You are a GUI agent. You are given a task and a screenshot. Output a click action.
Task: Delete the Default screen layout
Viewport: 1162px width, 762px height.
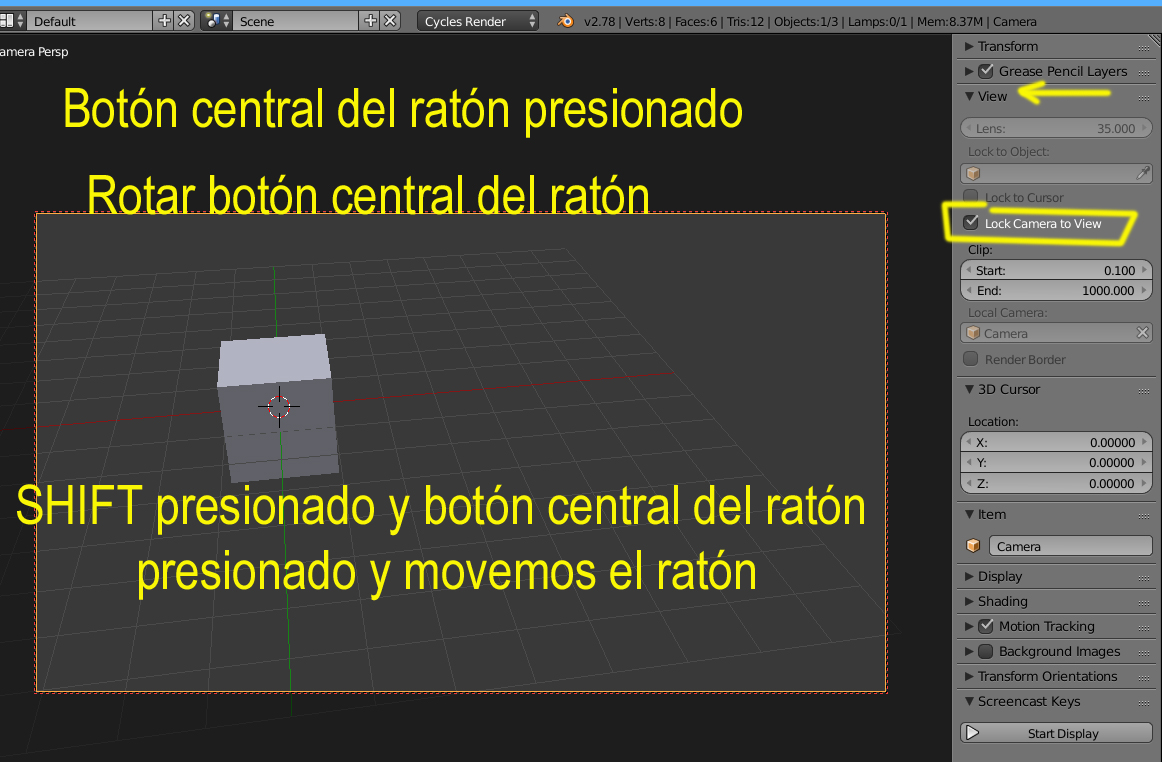[x=185, y=21]
